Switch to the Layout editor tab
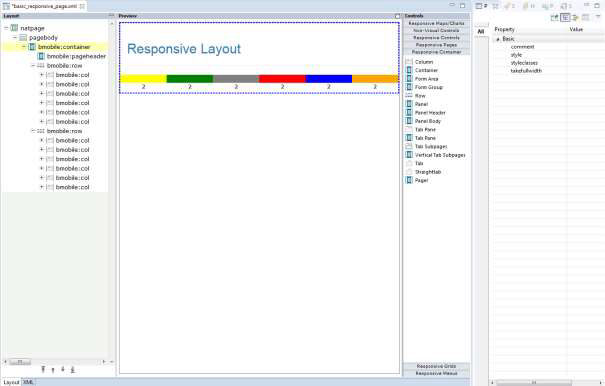Screen dimensions: 605x386 [11, 382]
